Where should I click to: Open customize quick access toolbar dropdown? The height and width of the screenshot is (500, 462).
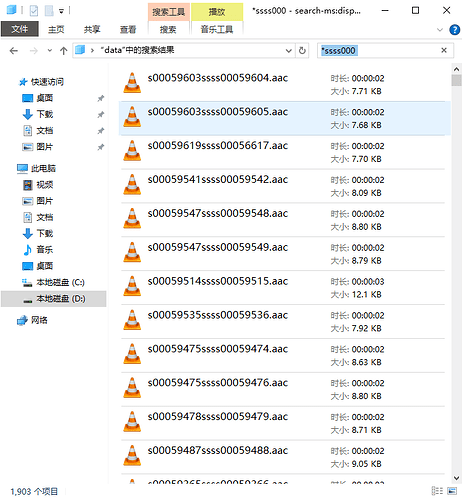coord(61,11)
